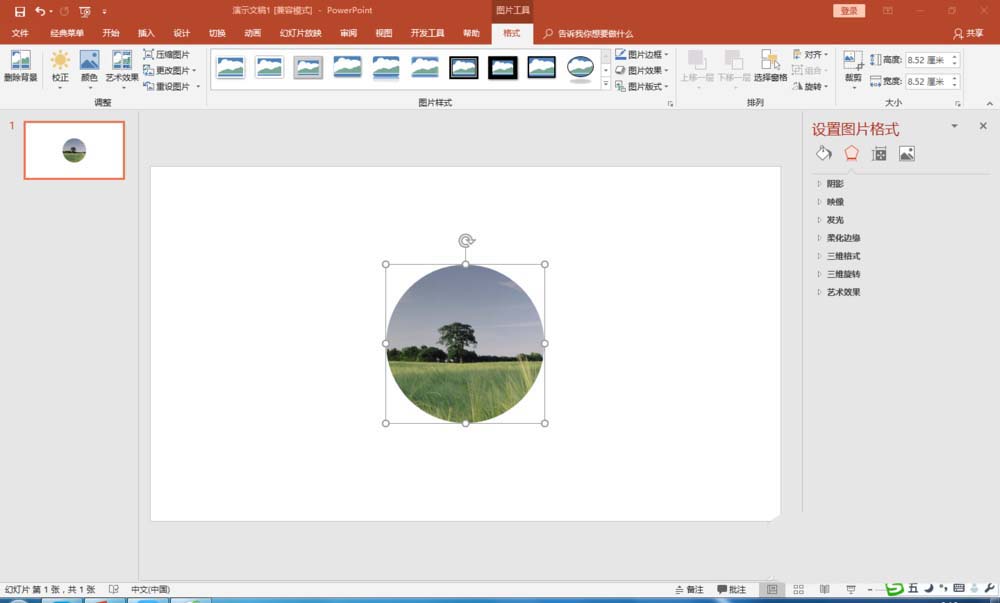Click the rotation handle above the picture
This screenshot has height=603, width=1000.
466,240
